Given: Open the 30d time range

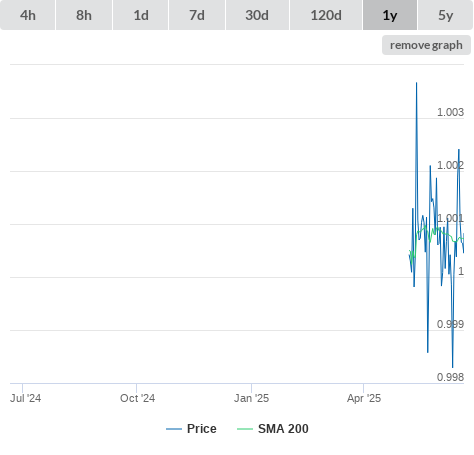Looking at the screenshot, I should tap(257, 15).
